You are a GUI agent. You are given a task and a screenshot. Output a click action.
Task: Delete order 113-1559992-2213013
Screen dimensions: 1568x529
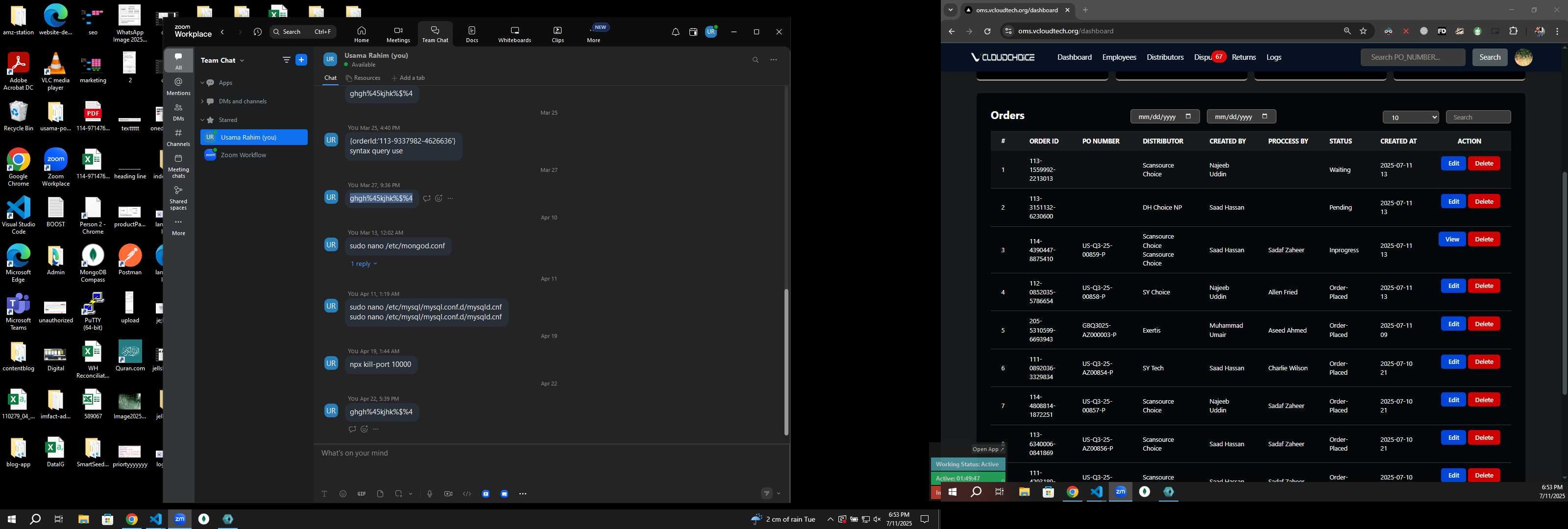1484,163
